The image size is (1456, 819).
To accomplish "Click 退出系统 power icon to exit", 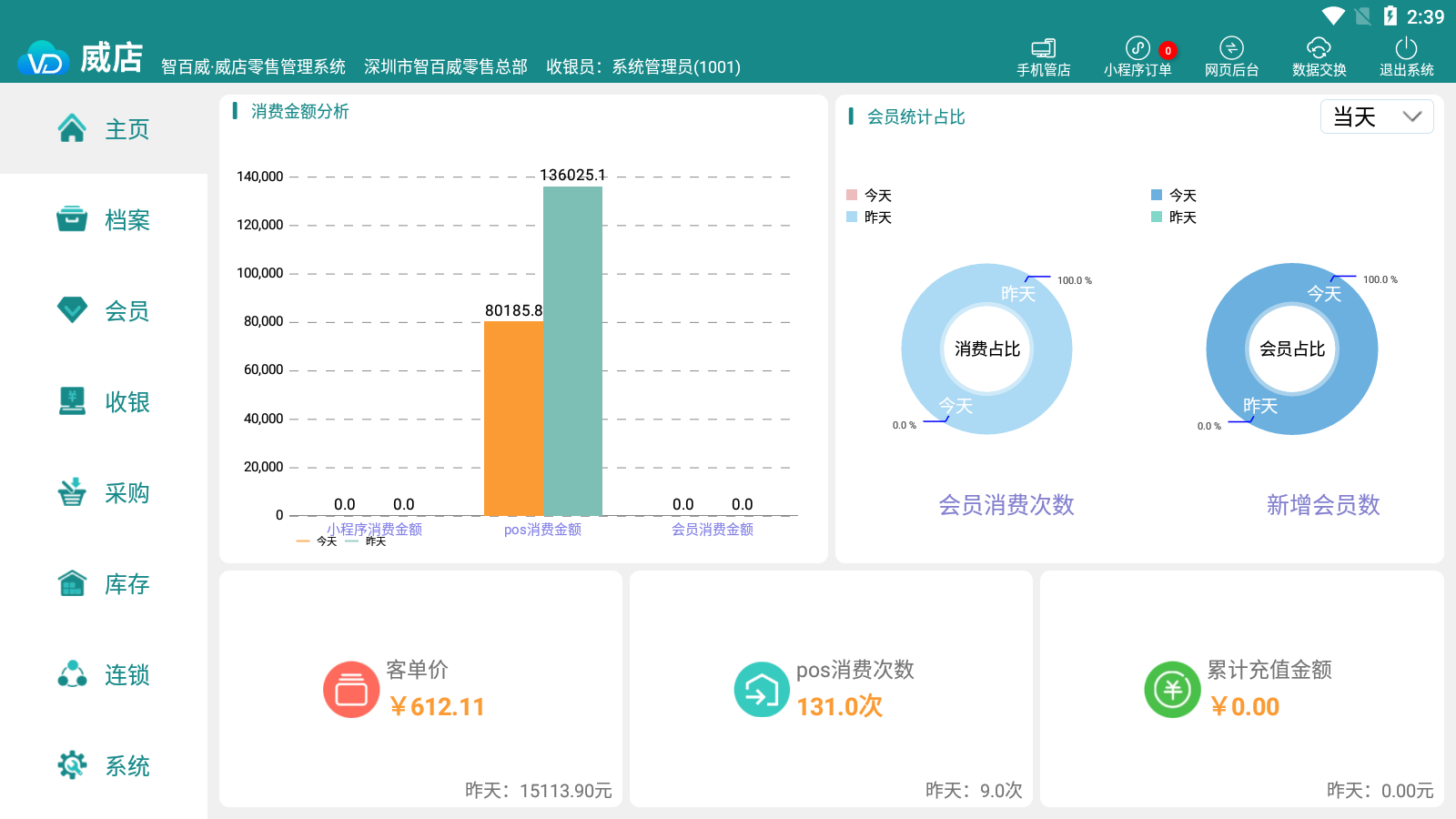I will (x=1406, y=48).
